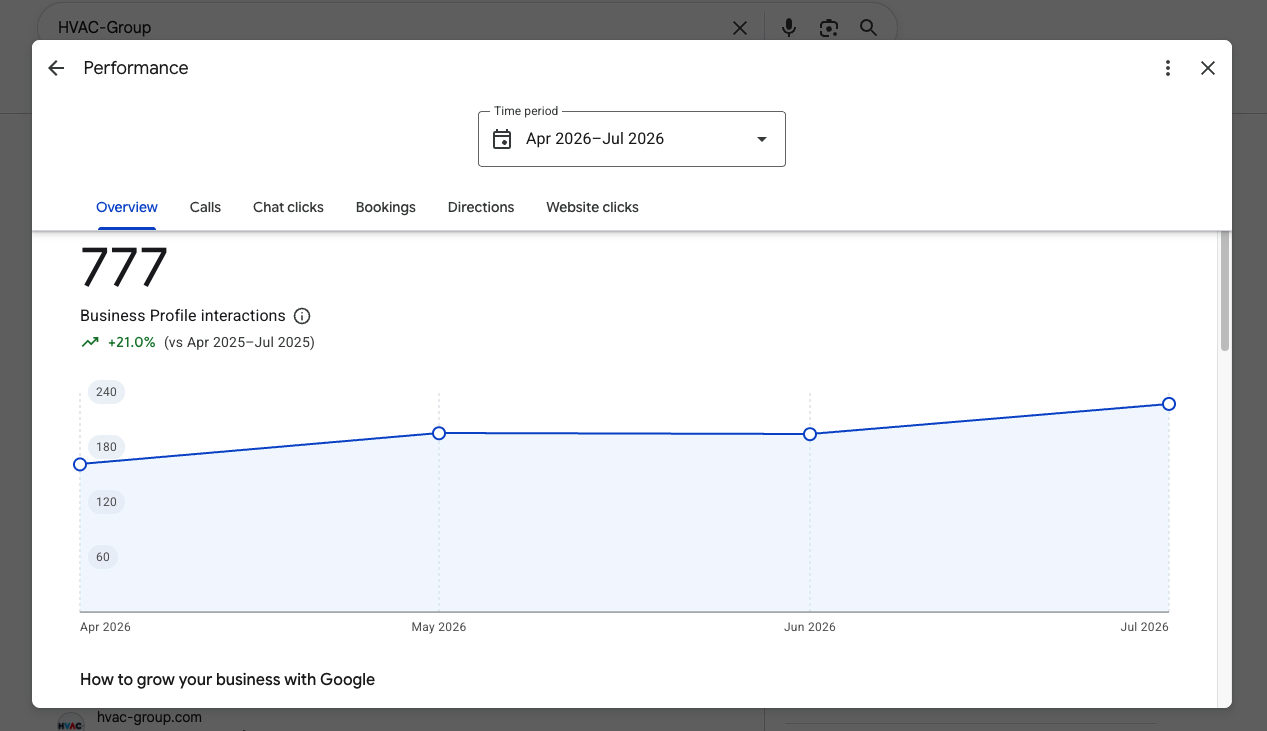Go to the Bookings tab
1267x731 pixels.
386,207
